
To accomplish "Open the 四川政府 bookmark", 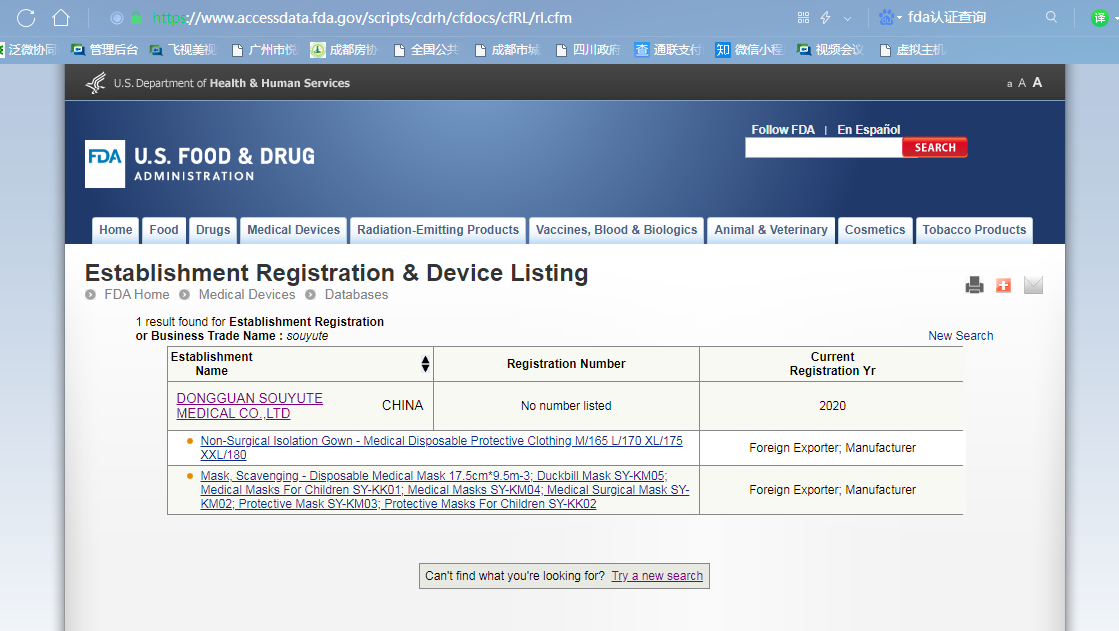I will [589, 49].
